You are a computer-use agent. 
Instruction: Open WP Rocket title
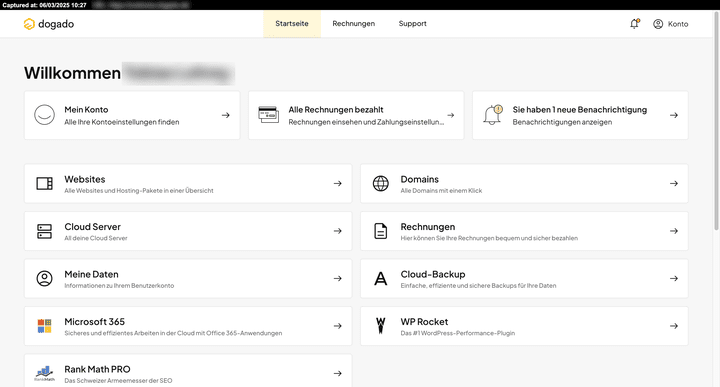[424, 322]
